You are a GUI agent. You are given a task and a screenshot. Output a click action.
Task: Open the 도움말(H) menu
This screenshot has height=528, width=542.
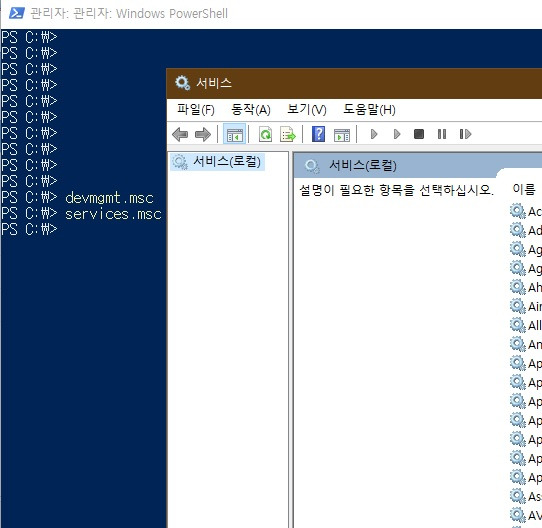[x=369, y=110]
